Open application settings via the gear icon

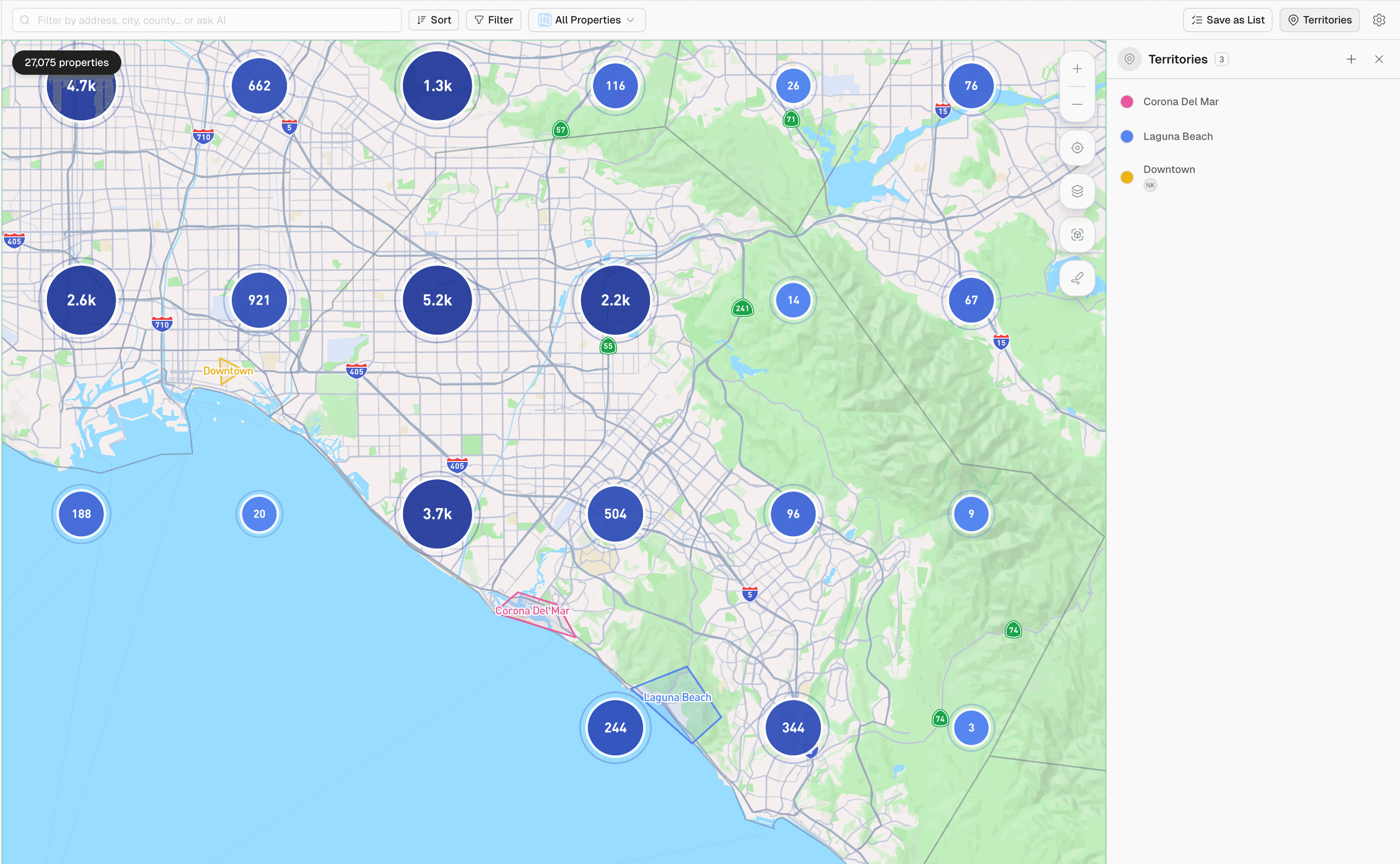pyautogui.click(x=1380, y=20)
